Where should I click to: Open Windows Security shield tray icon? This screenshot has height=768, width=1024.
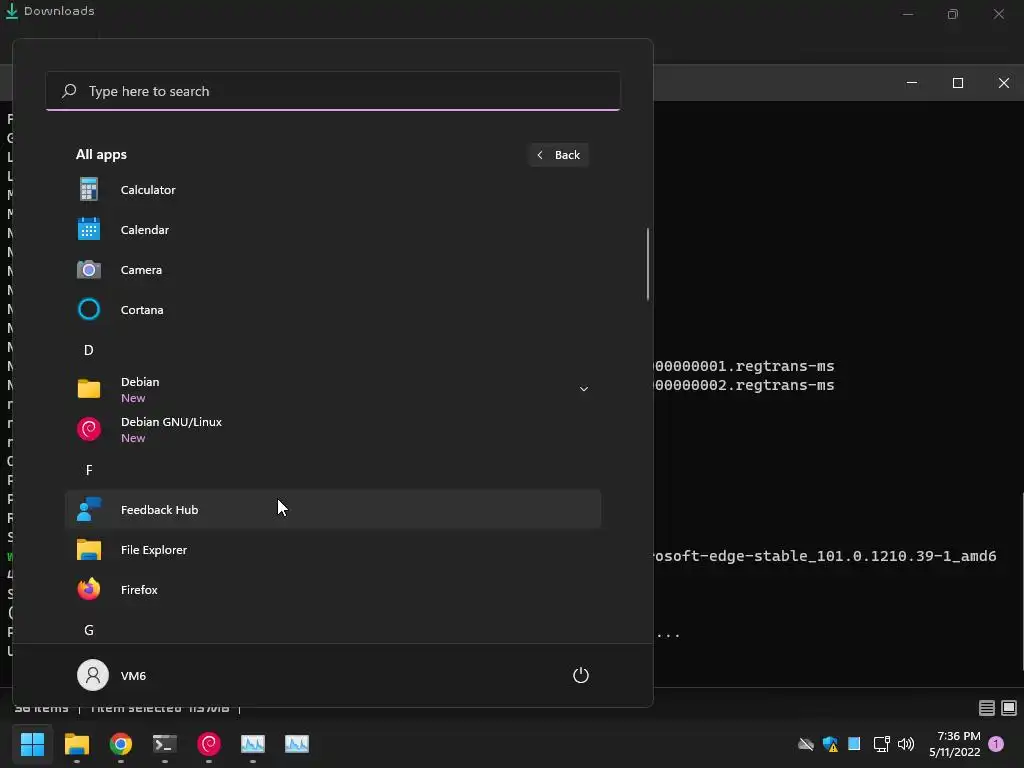[x=830, y=743]
